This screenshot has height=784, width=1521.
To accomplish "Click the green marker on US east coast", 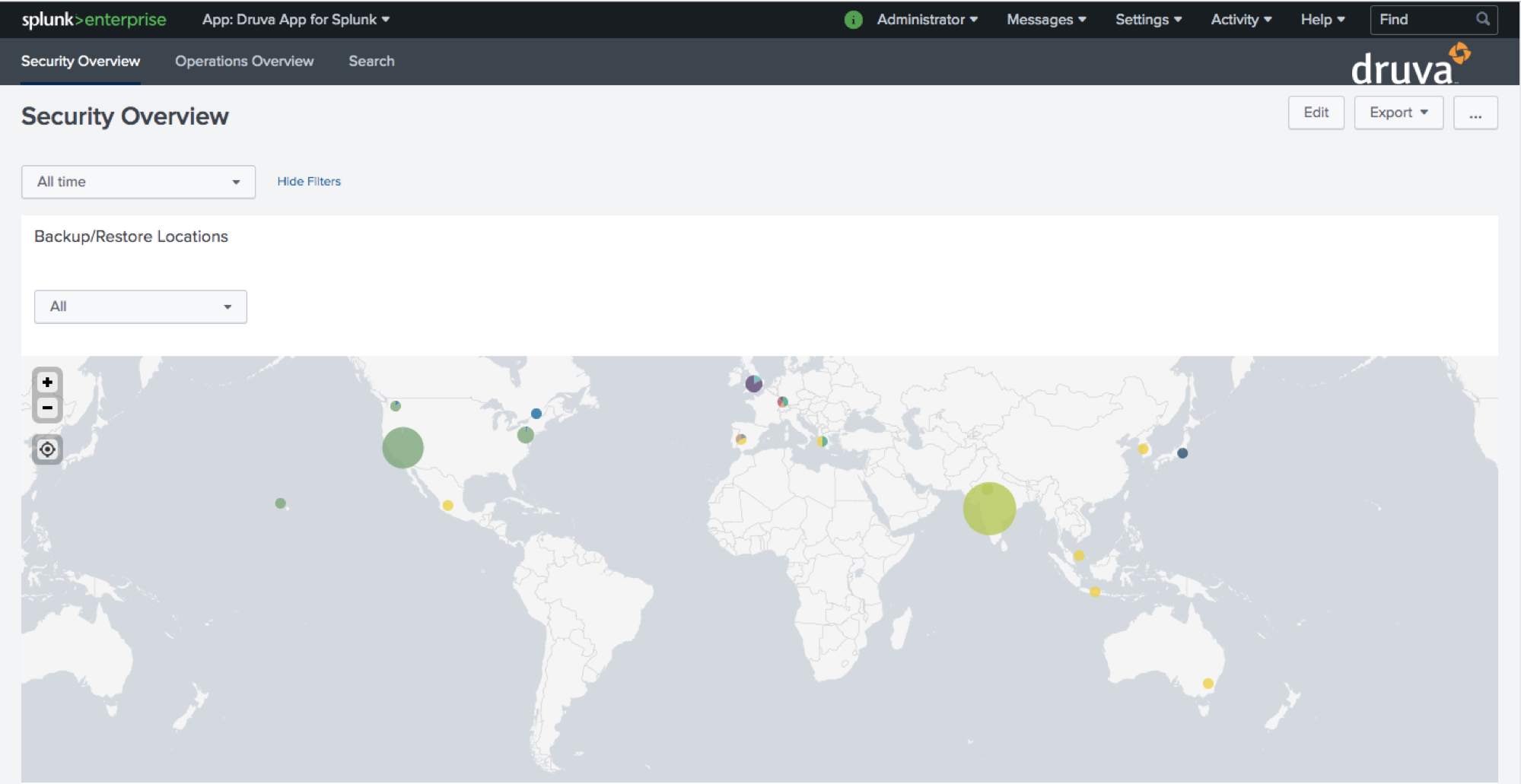I will 526,435.
